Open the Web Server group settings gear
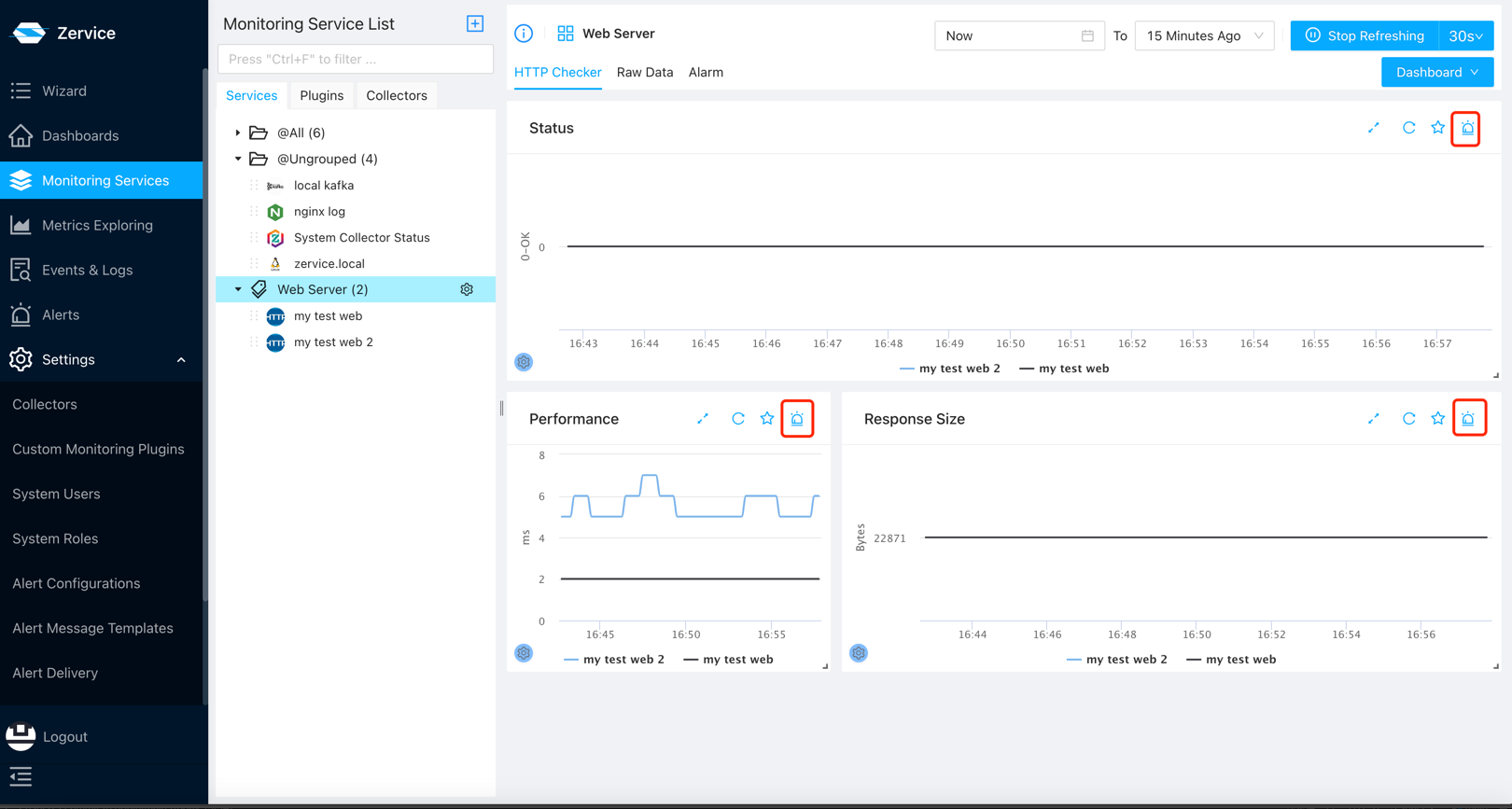This screenshot has height=809, width=1512. pyautogui.click(x=467, y=290)
